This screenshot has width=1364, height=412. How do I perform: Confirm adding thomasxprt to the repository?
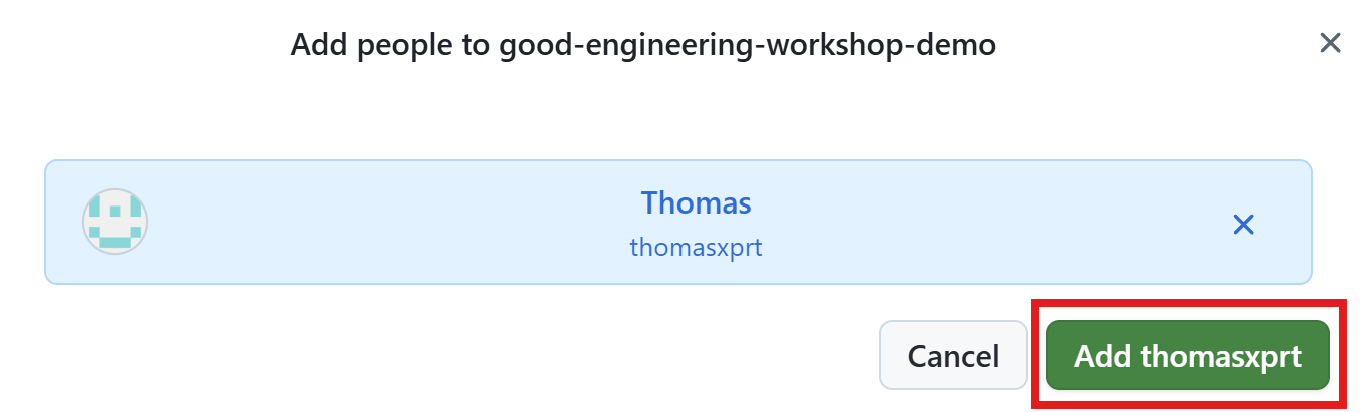coord(1187,356)
